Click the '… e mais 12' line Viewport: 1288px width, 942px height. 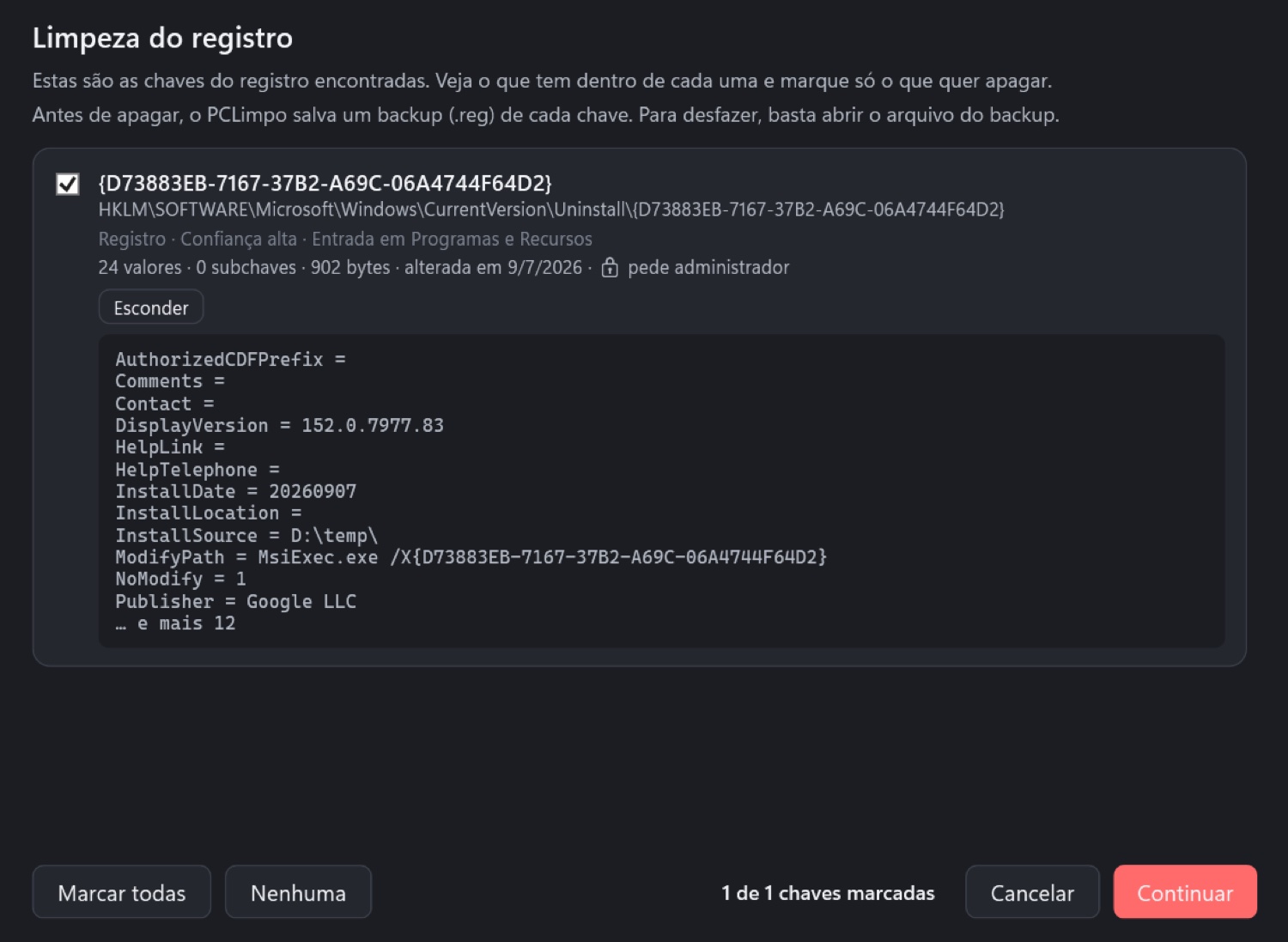coord(175,623)
